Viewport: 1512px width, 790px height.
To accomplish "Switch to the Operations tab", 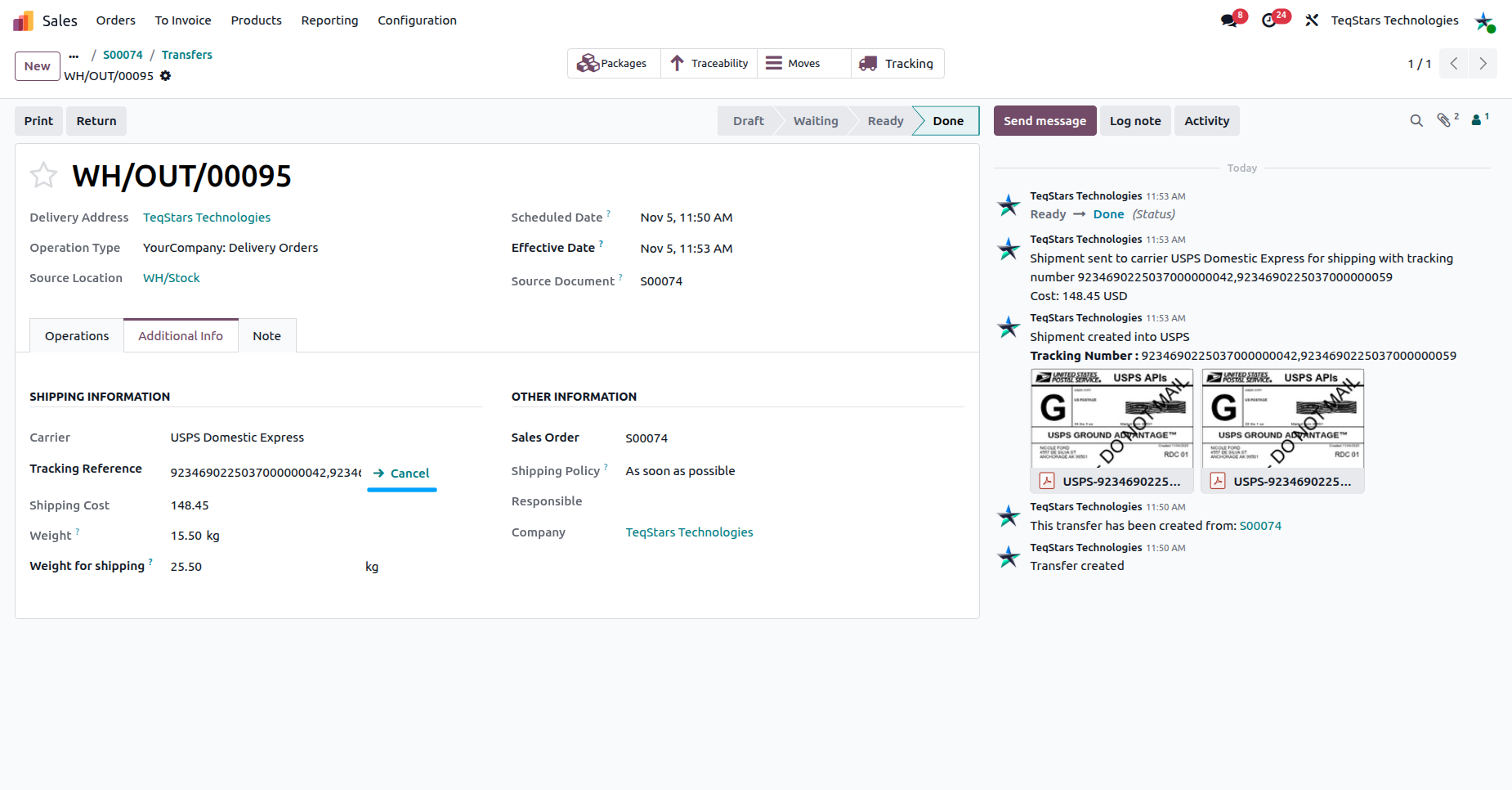I will click(x=77, y=336).
